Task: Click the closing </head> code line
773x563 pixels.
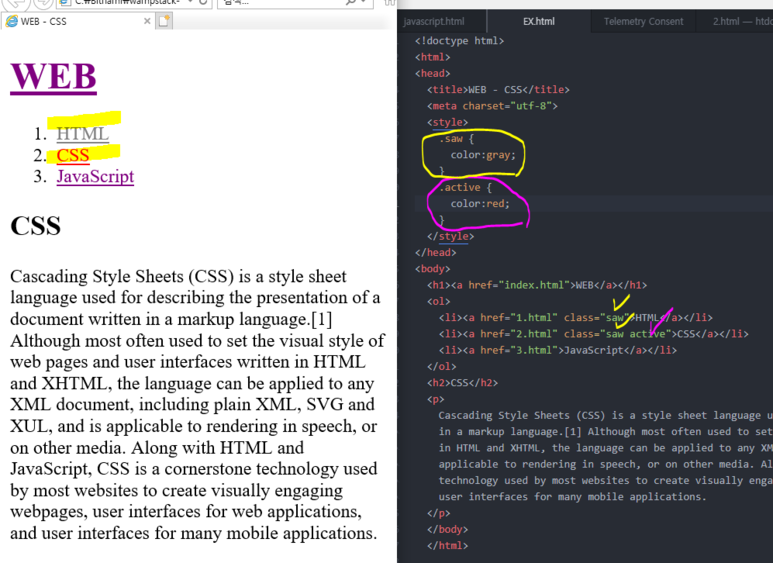Action: [435, 252]
